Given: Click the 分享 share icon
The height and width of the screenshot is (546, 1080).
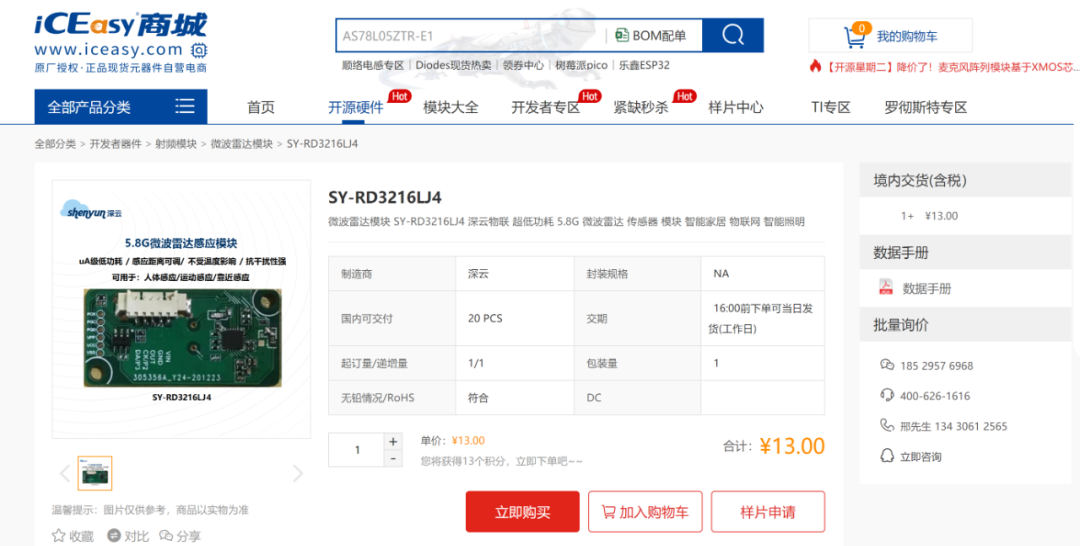Looking at the screenshot, I should [x=166, y=535].
